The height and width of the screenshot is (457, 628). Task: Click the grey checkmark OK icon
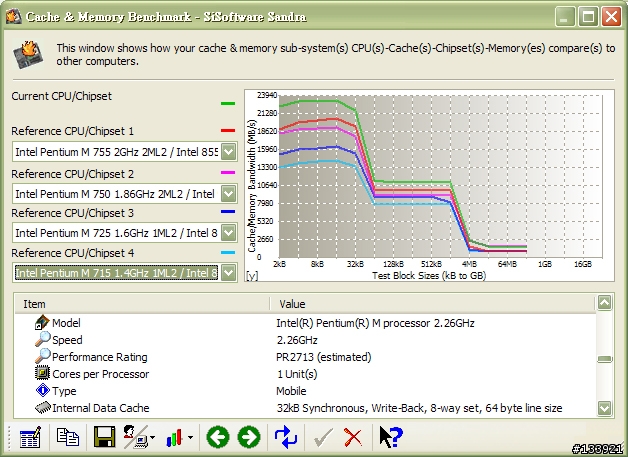[323, 437]
